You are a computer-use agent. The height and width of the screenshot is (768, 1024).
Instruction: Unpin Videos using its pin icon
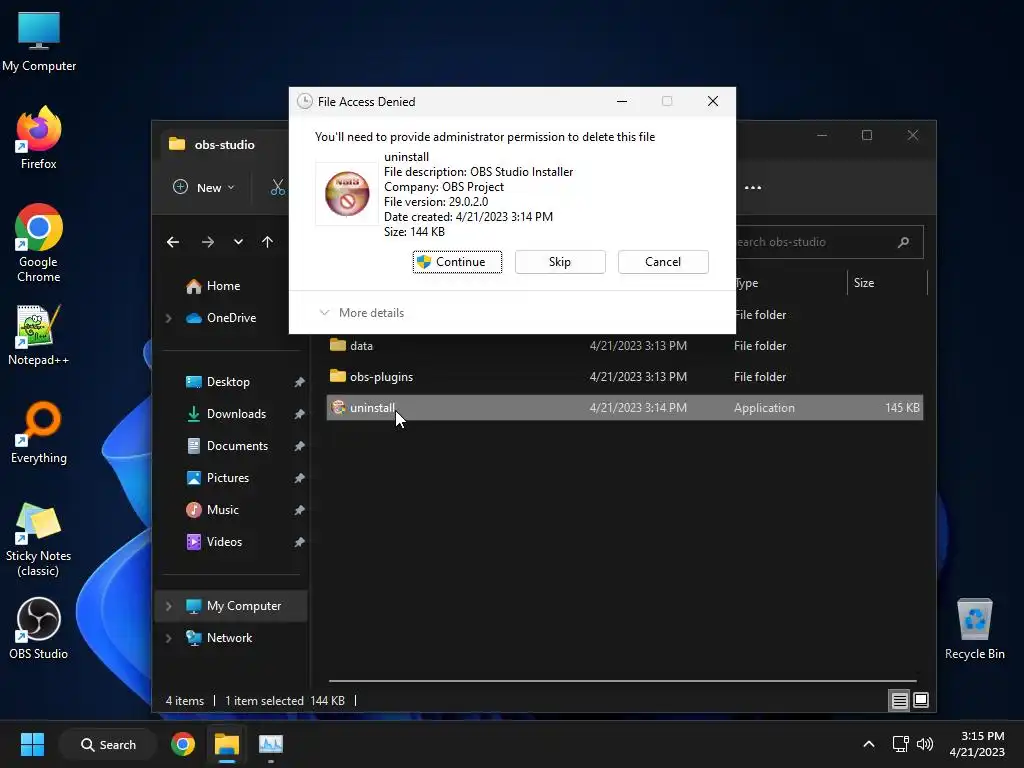(299, 542)
